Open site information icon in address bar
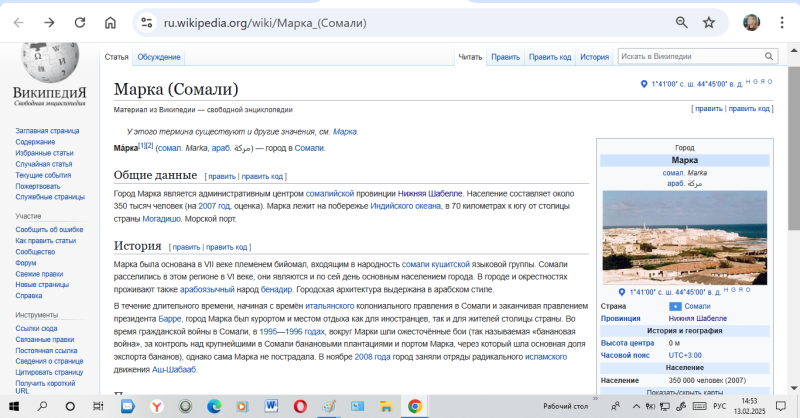This screenshot has height=418, width=800. tap(147, 22)
